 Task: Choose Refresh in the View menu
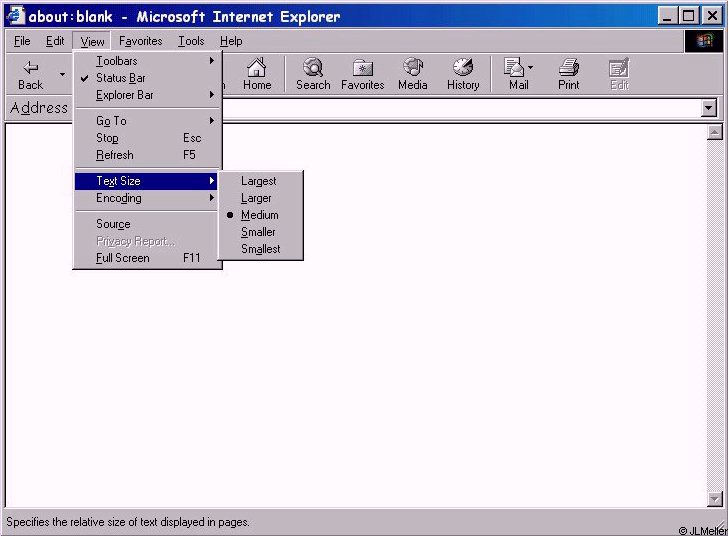[148, 155]
